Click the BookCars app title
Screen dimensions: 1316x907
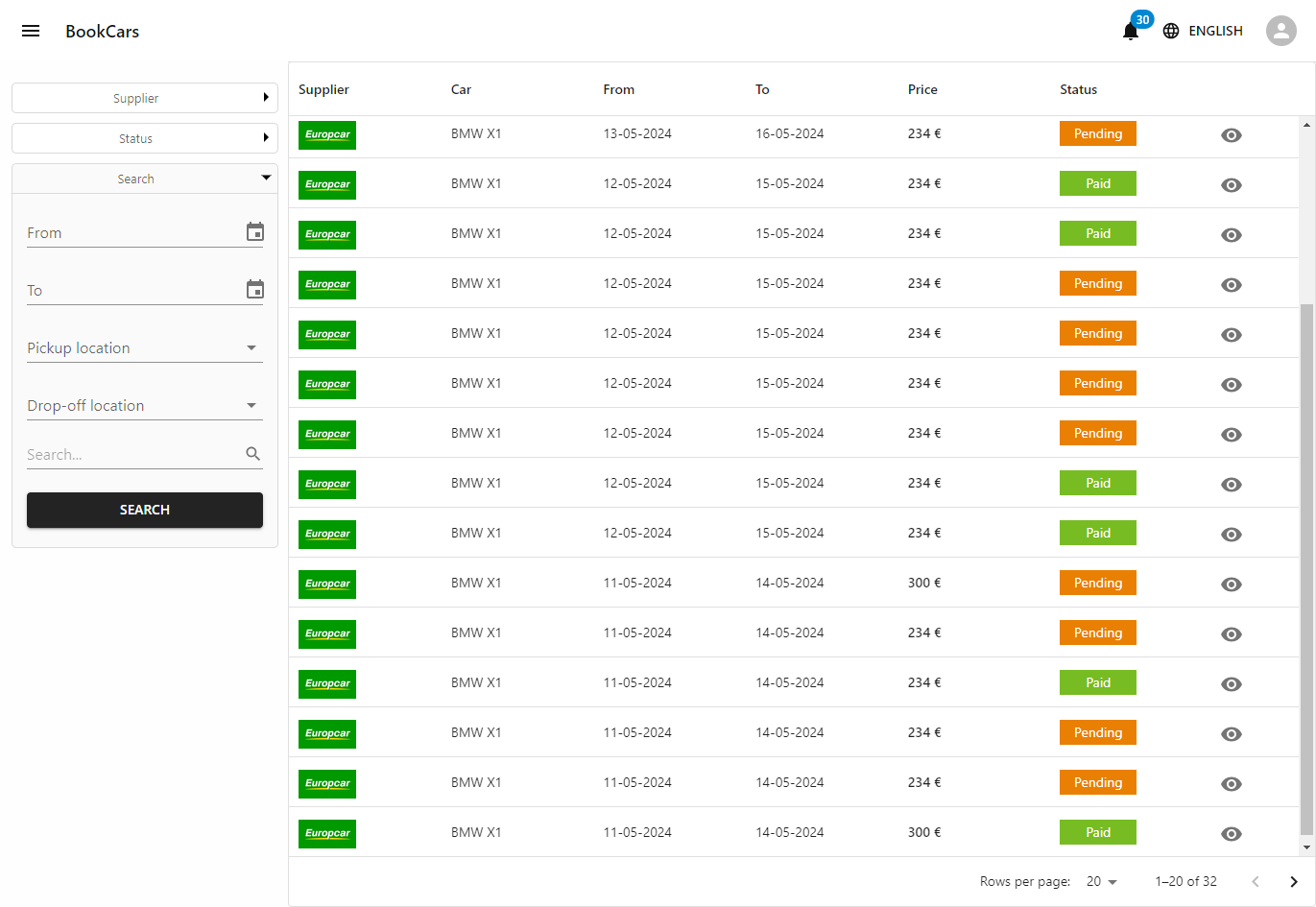tap(102, 31)
